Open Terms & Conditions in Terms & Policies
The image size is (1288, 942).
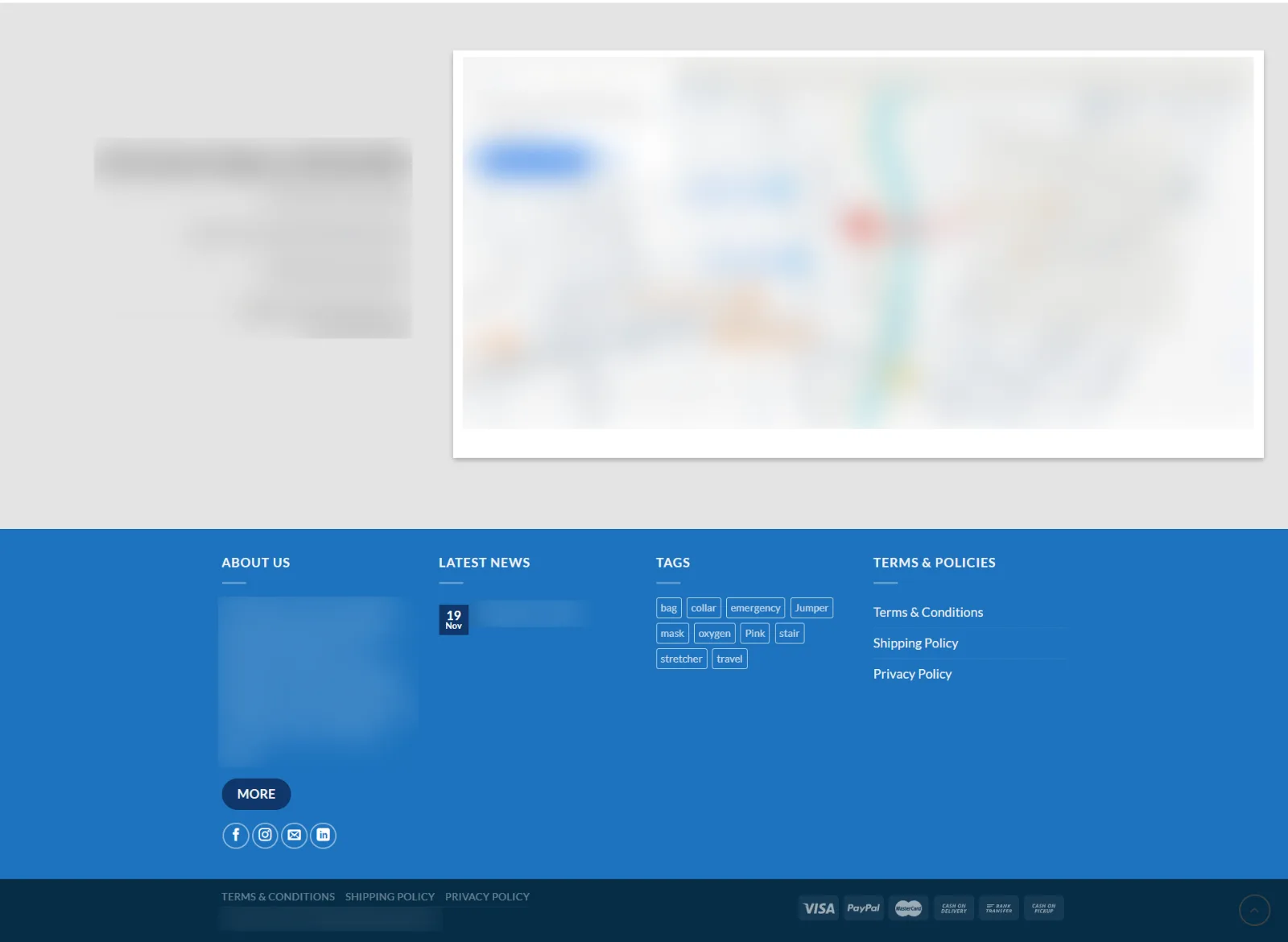click(928, 613)
